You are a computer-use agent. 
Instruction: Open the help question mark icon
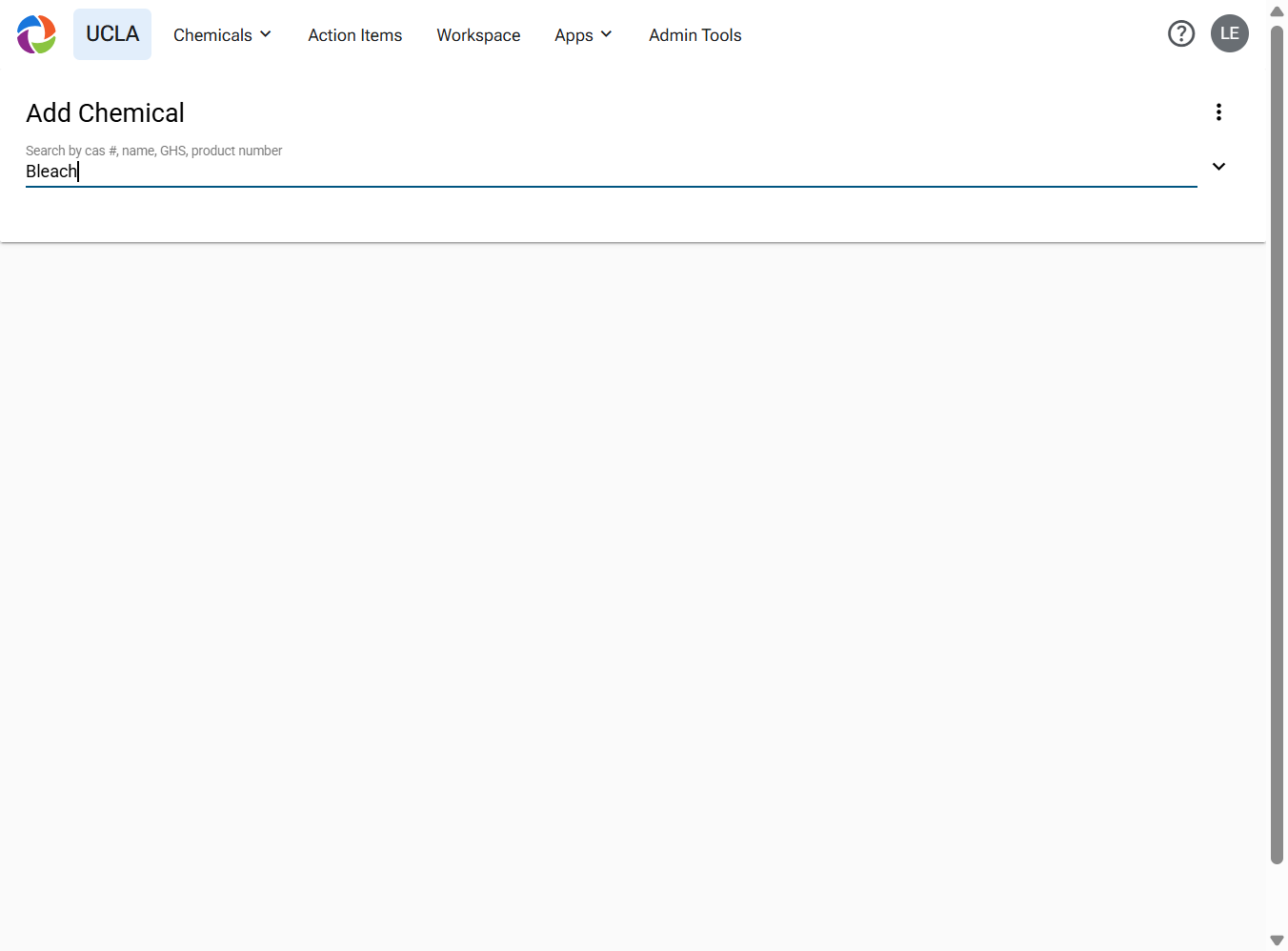click(1181, 34)
